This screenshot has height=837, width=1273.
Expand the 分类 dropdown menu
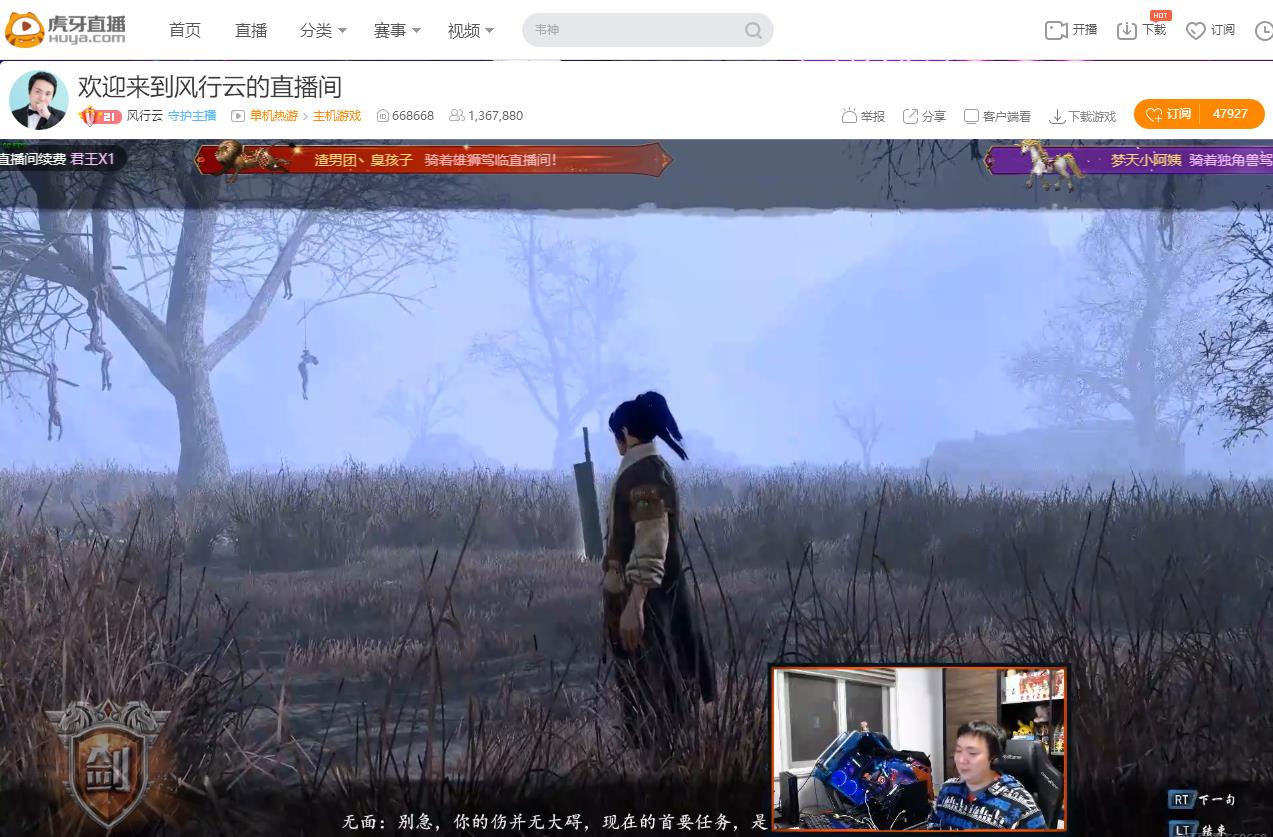[323, 30]
